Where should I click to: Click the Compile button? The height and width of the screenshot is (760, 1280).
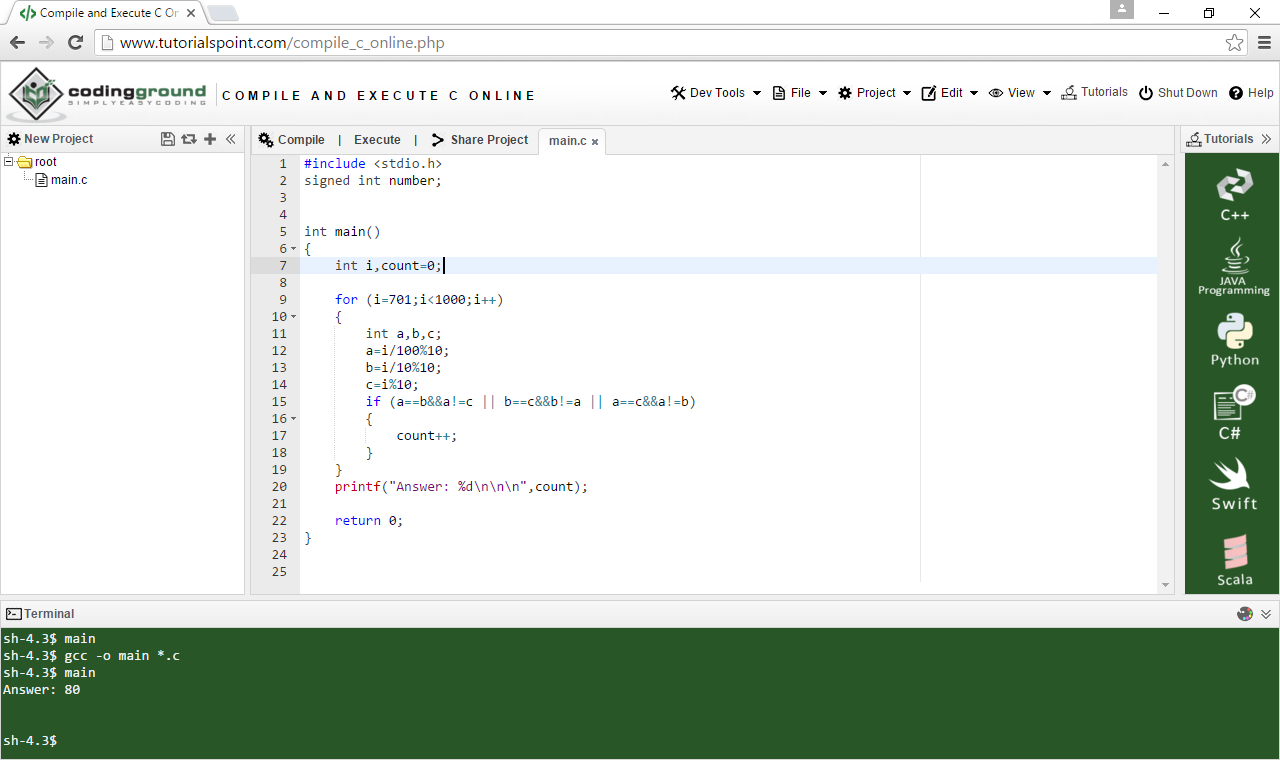coord(291,140)
